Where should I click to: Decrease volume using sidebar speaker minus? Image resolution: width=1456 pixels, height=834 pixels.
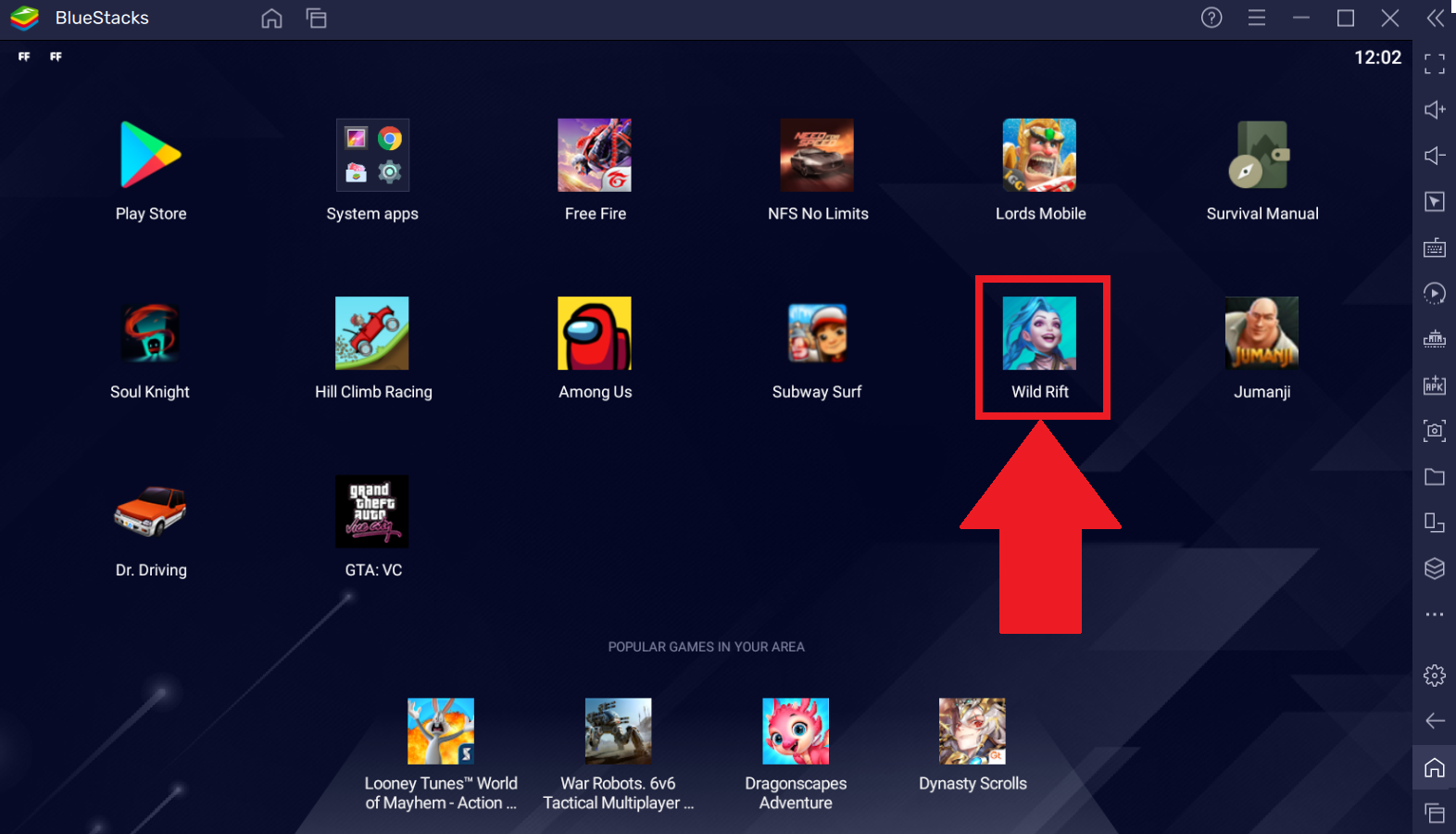pyautogui.click(x=1435, y=156)
